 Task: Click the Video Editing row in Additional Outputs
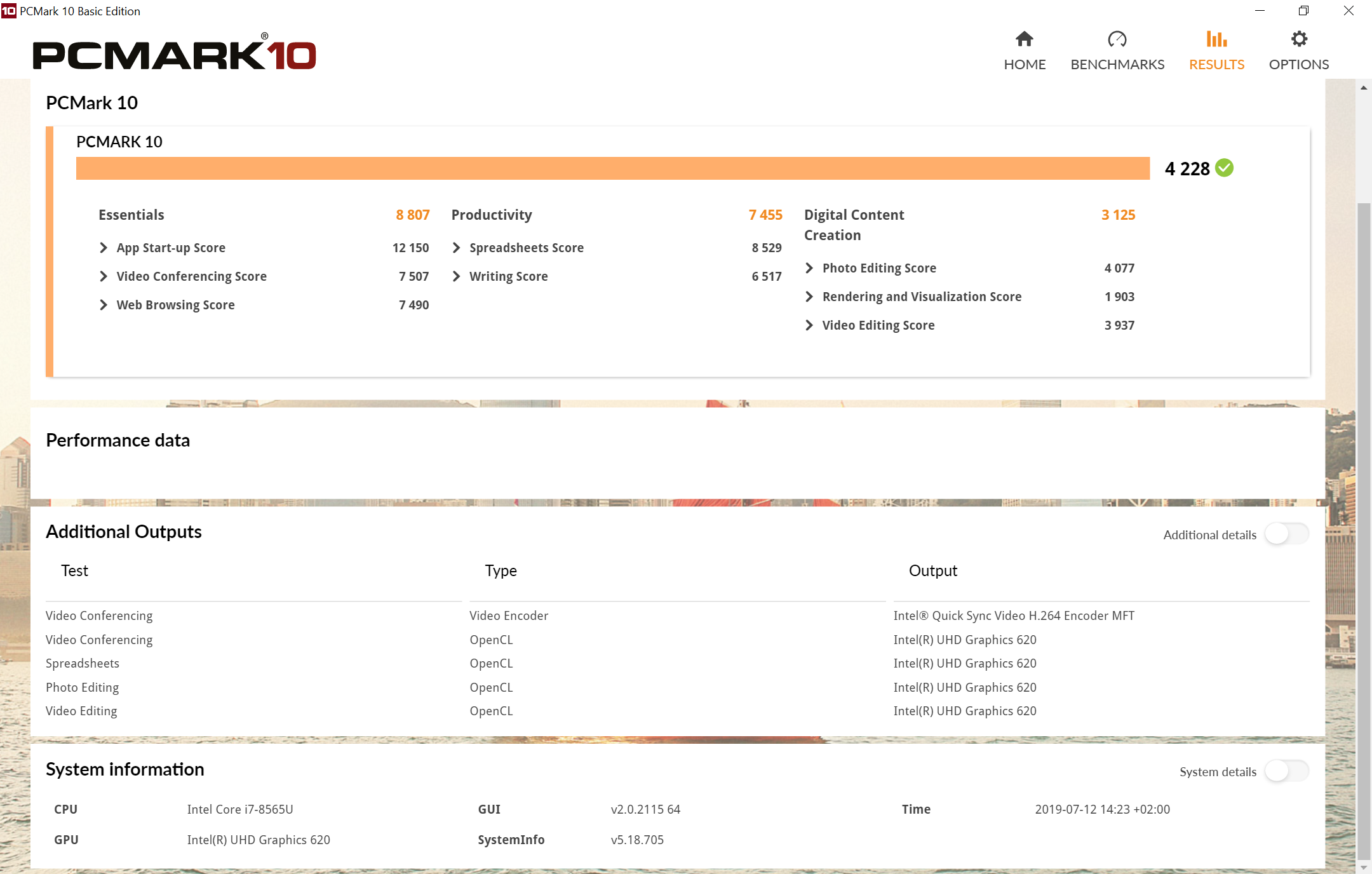[x=678, y=711]
